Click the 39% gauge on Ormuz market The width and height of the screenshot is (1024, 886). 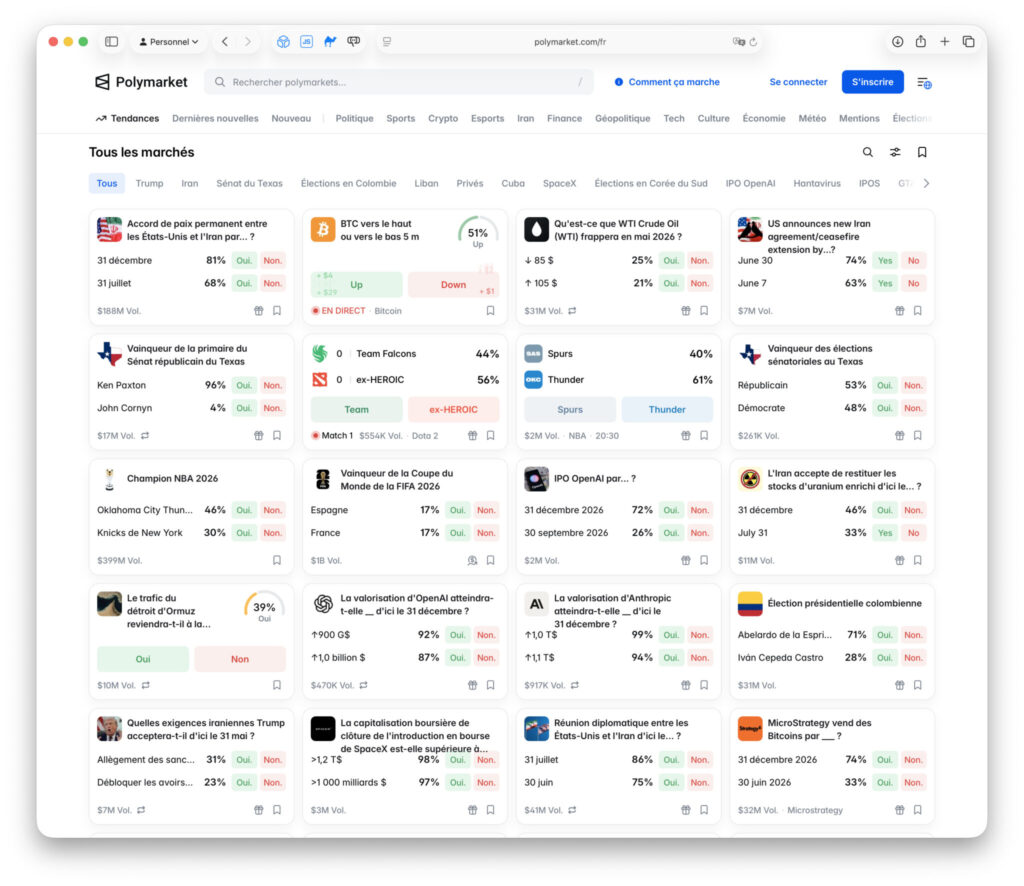pyautogui.click(x=264, y=609)
